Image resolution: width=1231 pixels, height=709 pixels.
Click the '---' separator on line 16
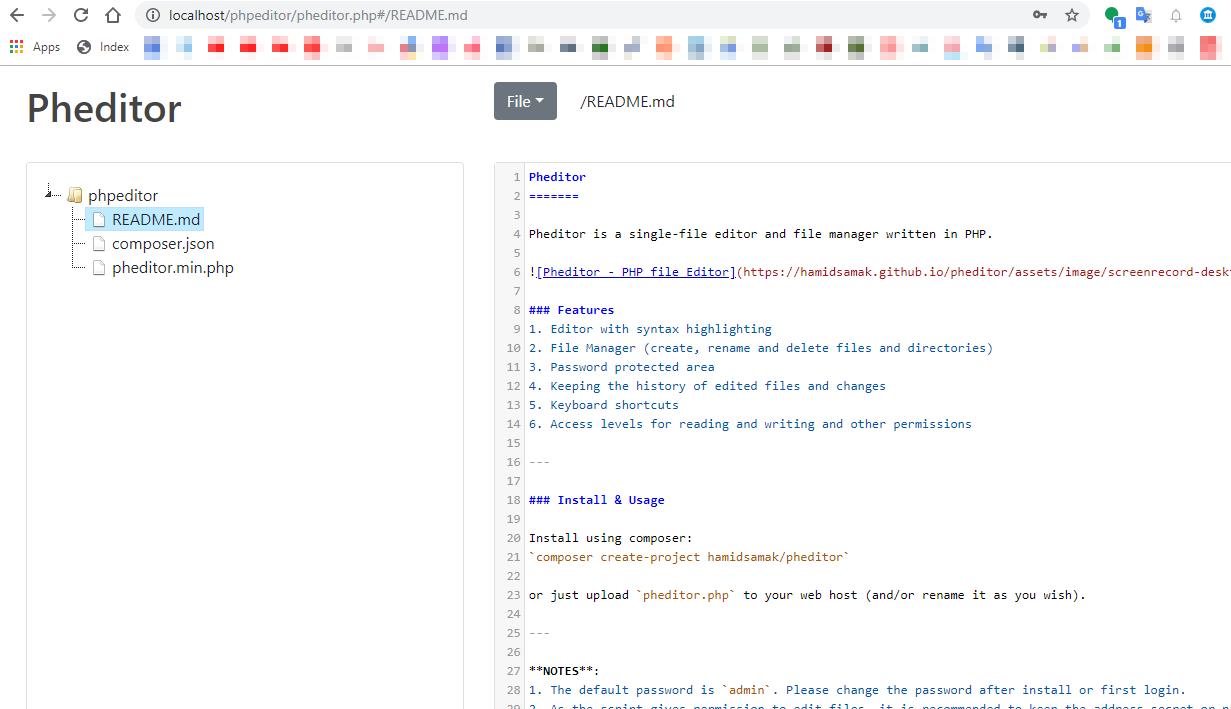coord(539,462)
